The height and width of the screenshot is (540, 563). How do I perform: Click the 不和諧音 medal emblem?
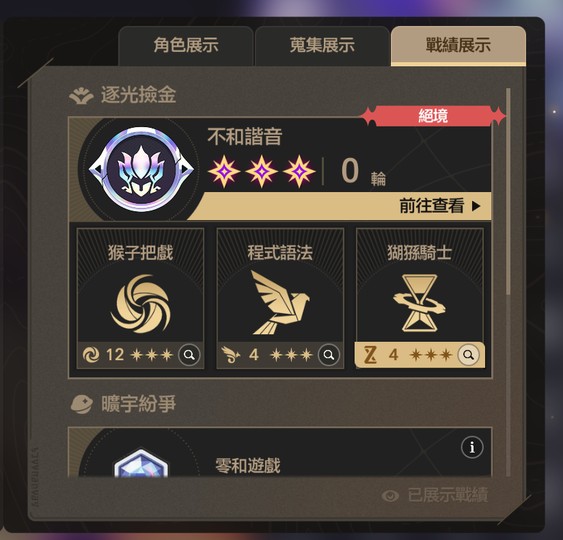pyautogui.click(x=141, y=169)
